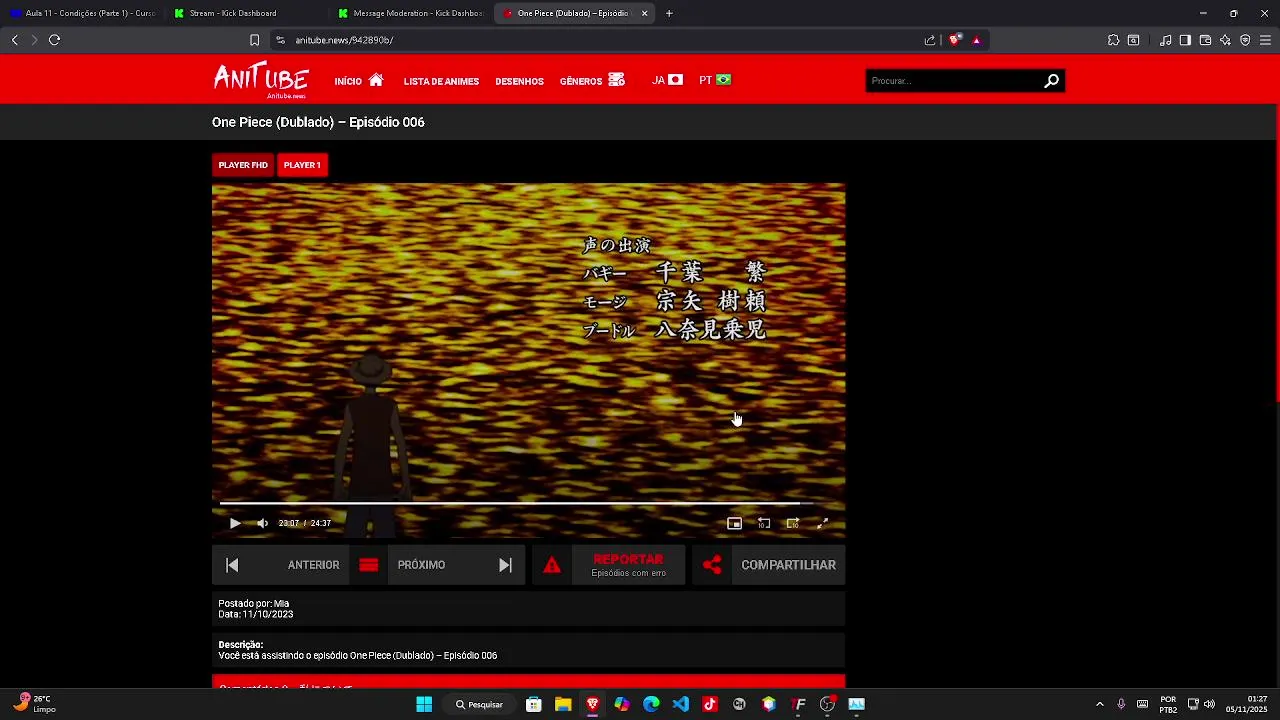This screenshot has width=1280, height=720.
Task: Click the taskbar Pesquisar search box
Action: 479,704
